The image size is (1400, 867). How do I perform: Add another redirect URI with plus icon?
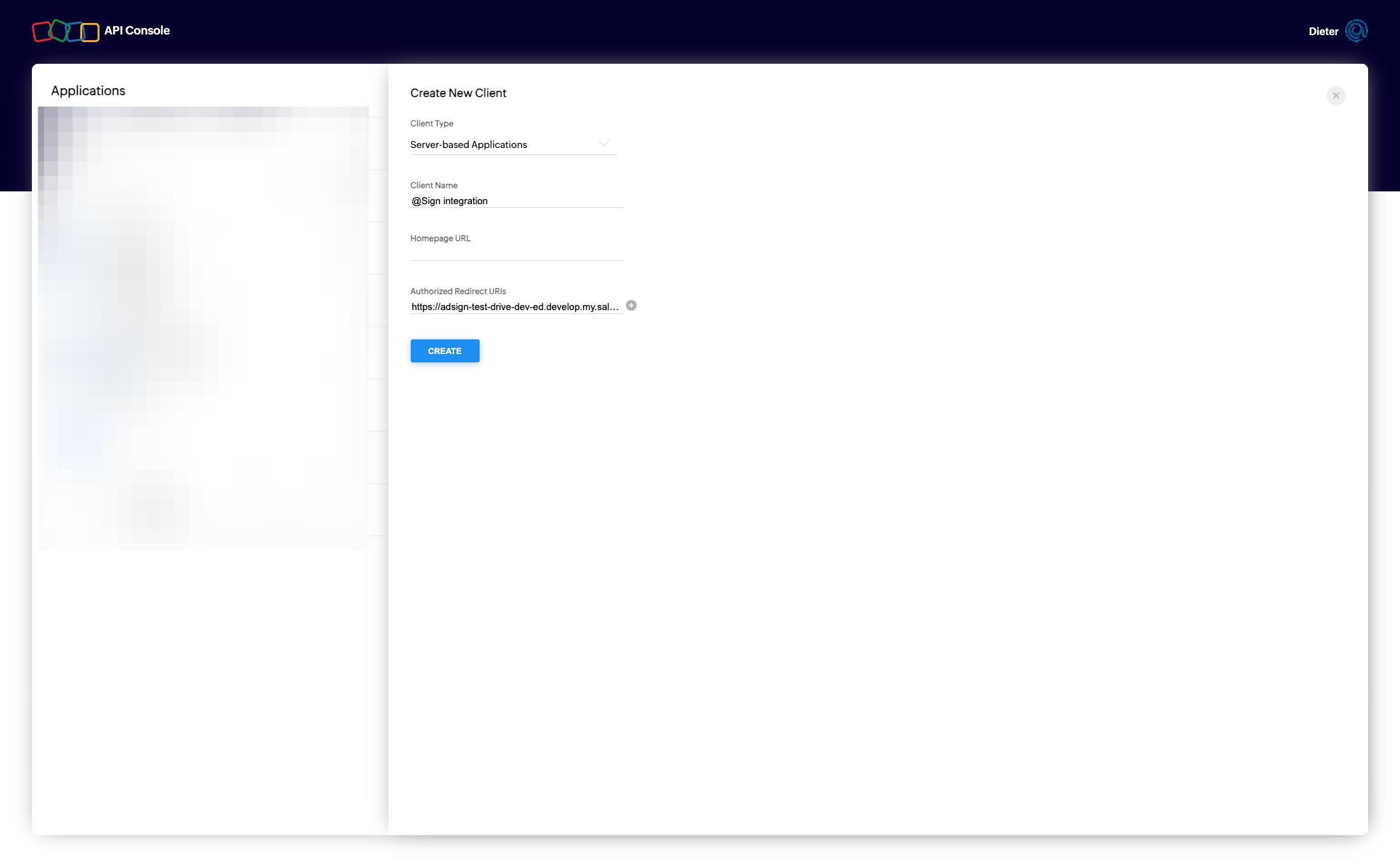(631, 306)
